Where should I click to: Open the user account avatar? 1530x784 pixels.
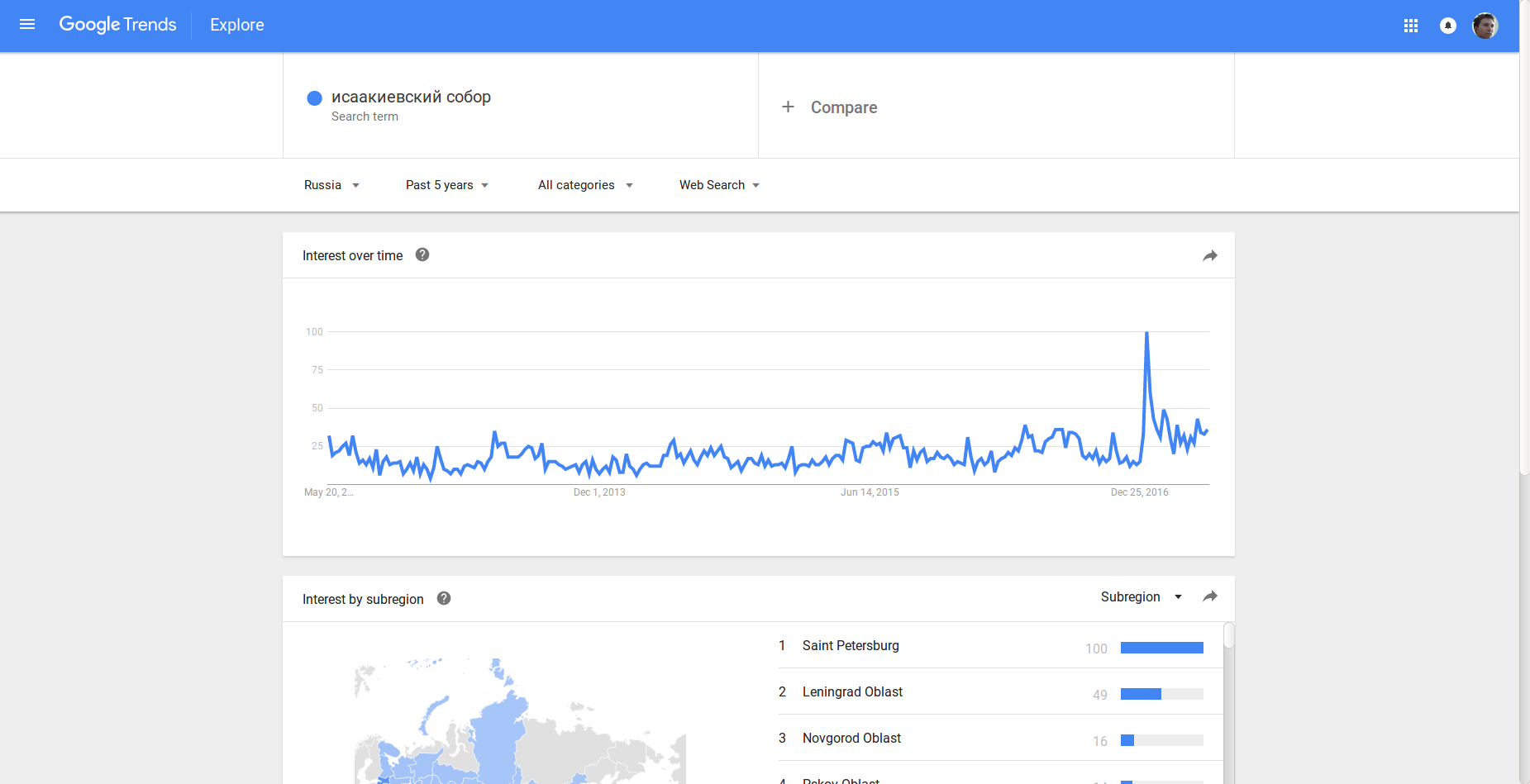tap(1485, 26)
